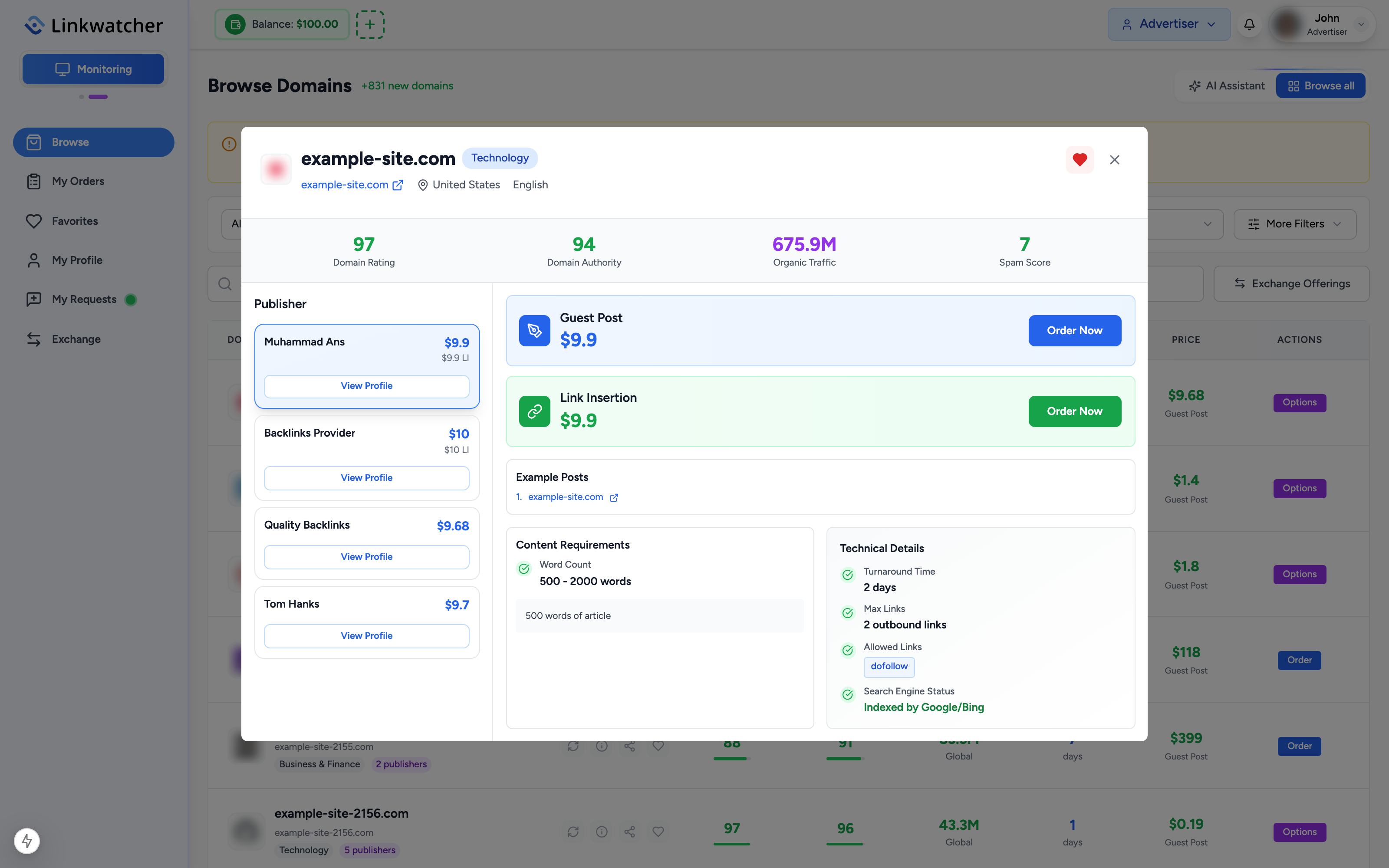Viewport: 1389px width, 868px height.
Task: Share icon for example-site-2156.com row
Action: pos(630,832)
